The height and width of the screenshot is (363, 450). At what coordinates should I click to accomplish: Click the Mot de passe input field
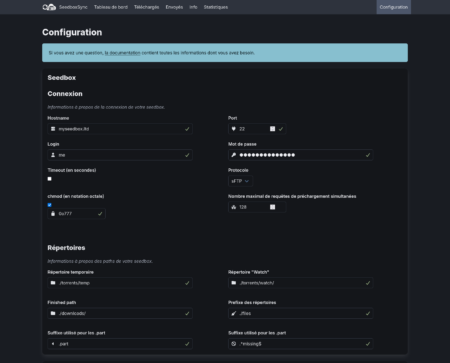301,155
